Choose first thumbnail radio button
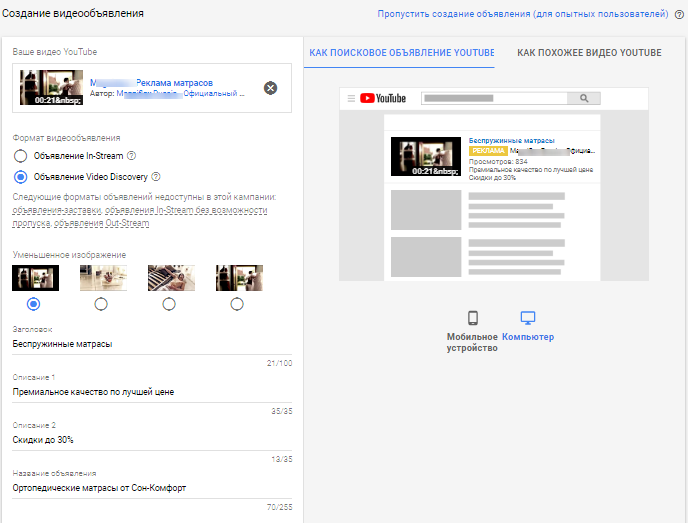Image resolution: width=688 pixels, height=523 pixels. (34, 304)
